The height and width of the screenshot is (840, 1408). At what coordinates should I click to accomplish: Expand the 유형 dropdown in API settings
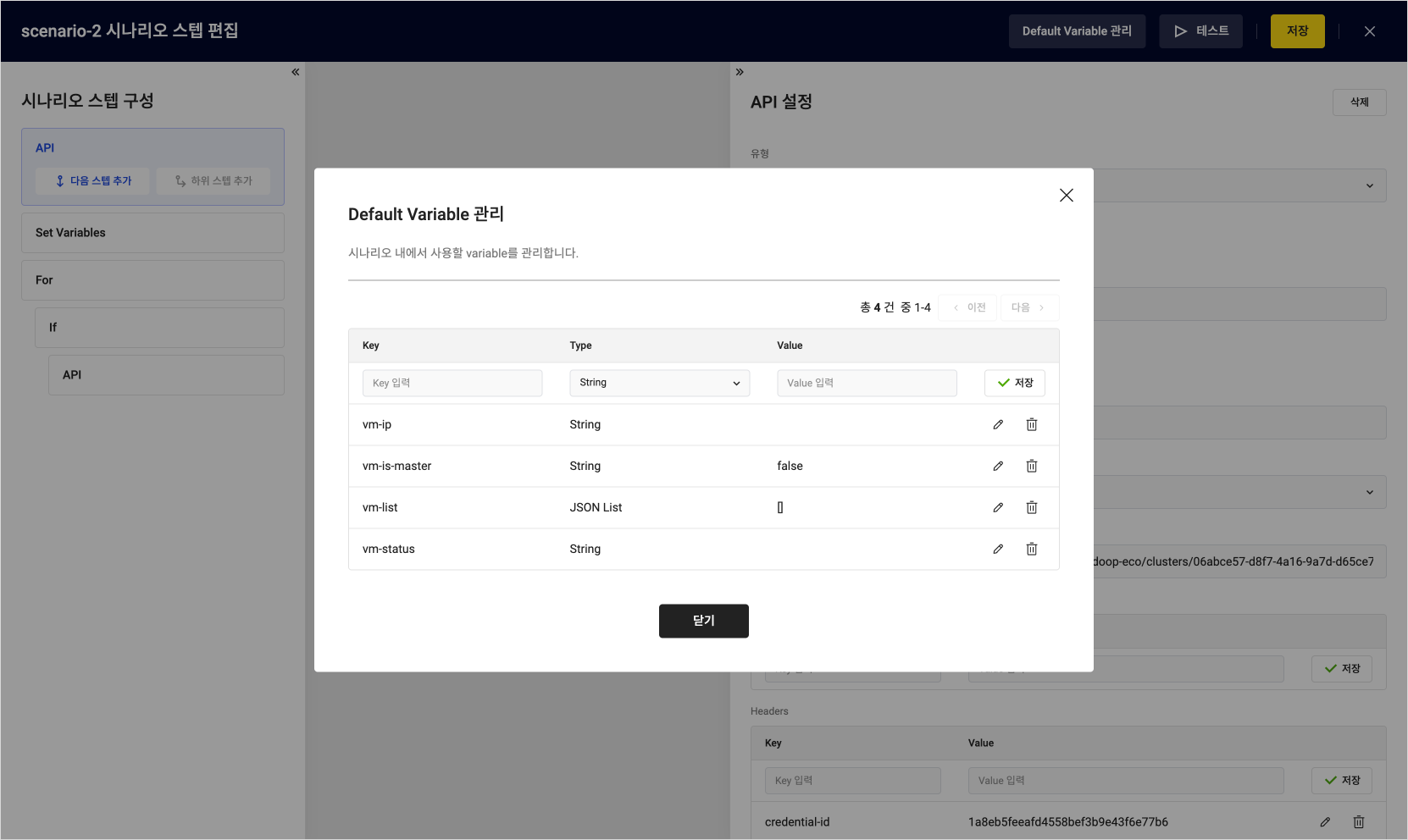click(1370, 186)
